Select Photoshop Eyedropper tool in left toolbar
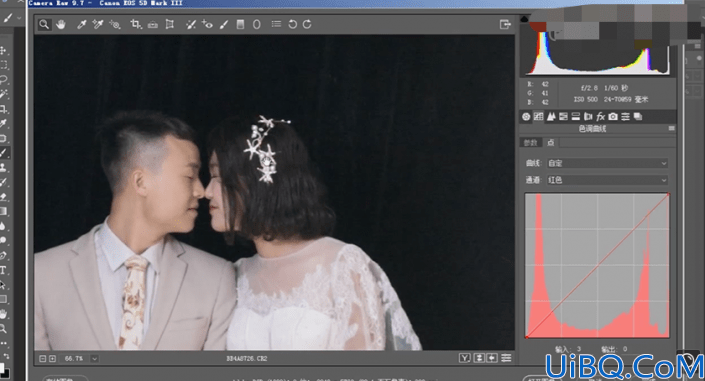Screen dimensions: 705x381 point(4,123)
